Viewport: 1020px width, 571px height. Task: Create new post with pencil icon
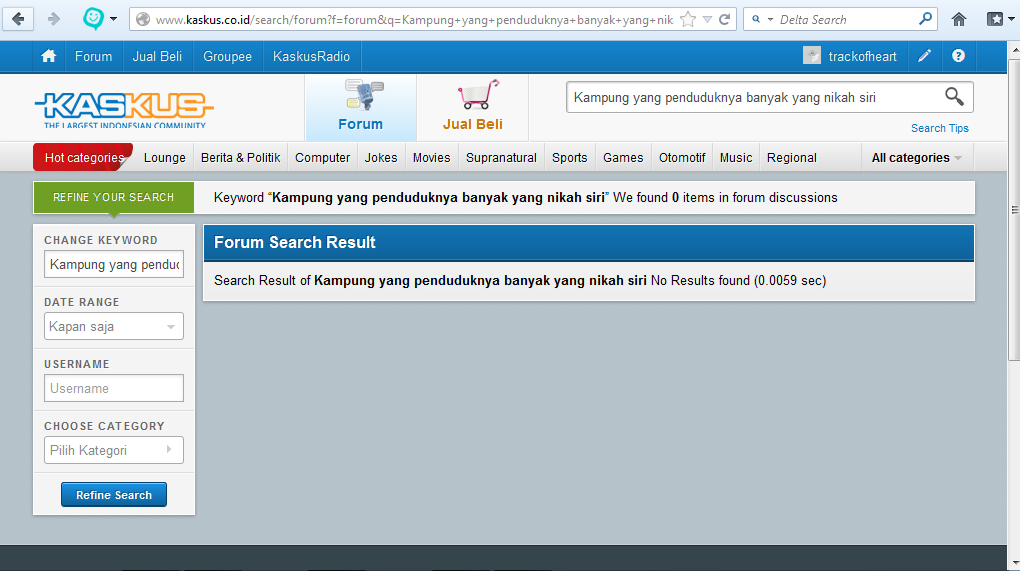[924, 56]
